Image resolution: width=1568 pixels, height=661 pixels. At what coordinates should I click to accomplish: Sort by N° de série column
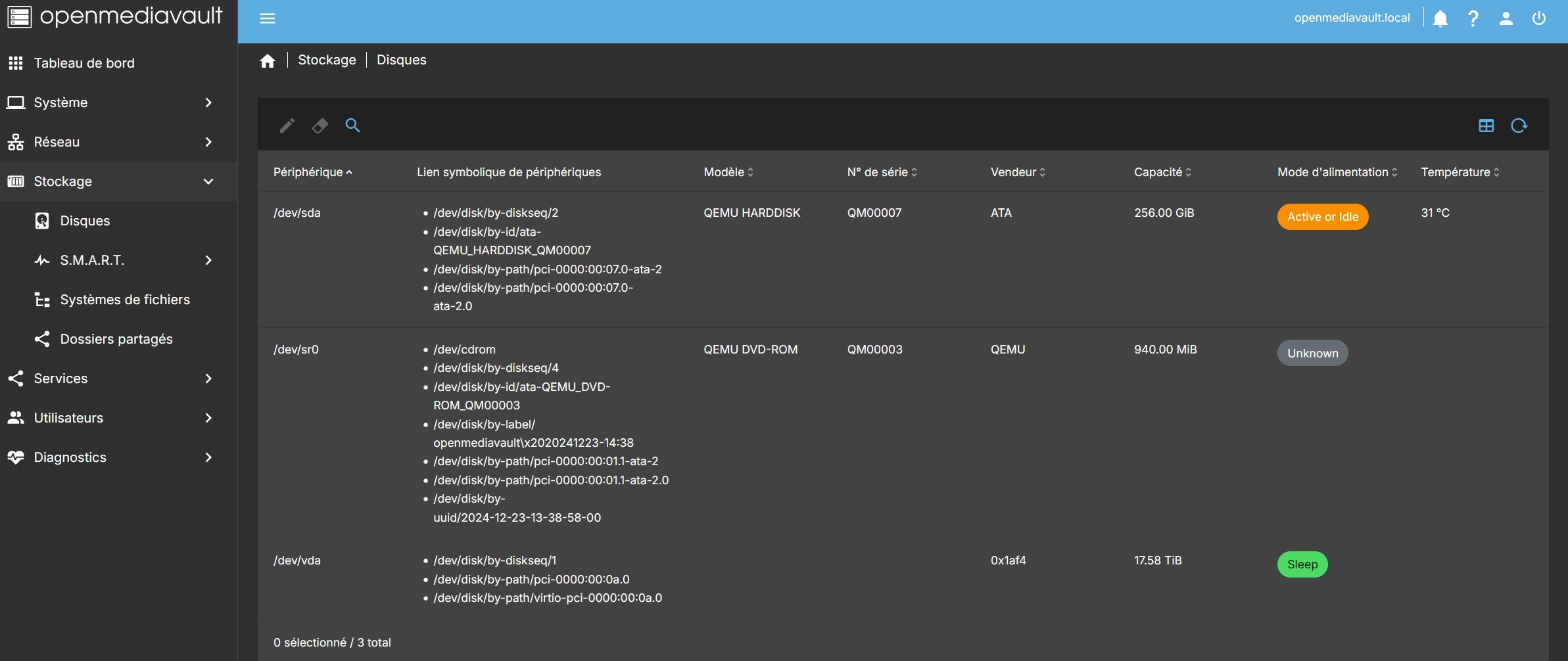coord(882,172)
